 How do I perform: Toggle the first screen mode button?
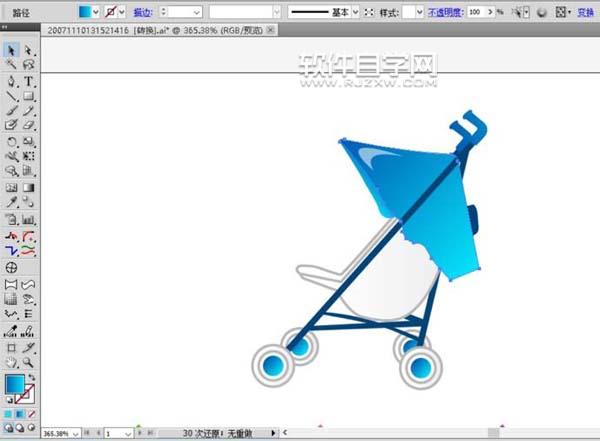point(8,428)
